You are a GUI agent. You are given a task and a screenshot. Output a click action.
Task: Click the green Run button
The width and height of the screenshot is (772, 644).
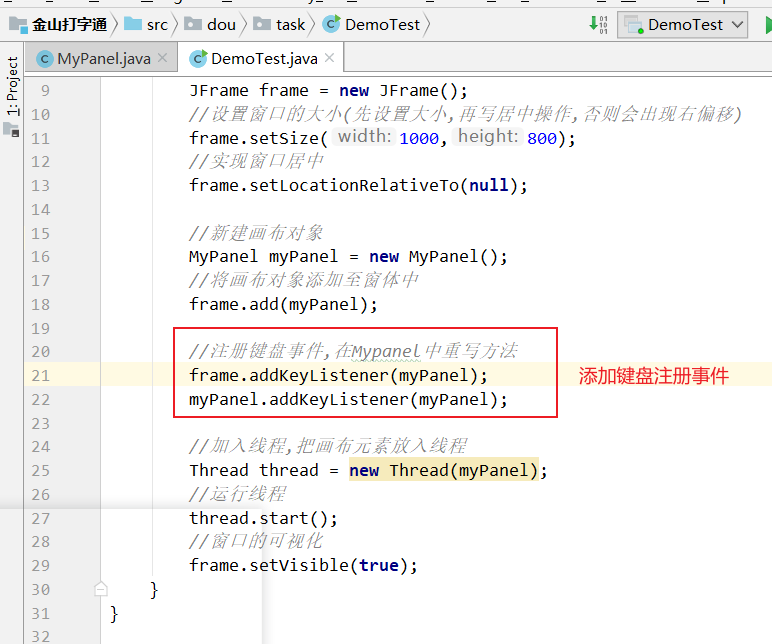pyautogui.click(x=768, y=25)
